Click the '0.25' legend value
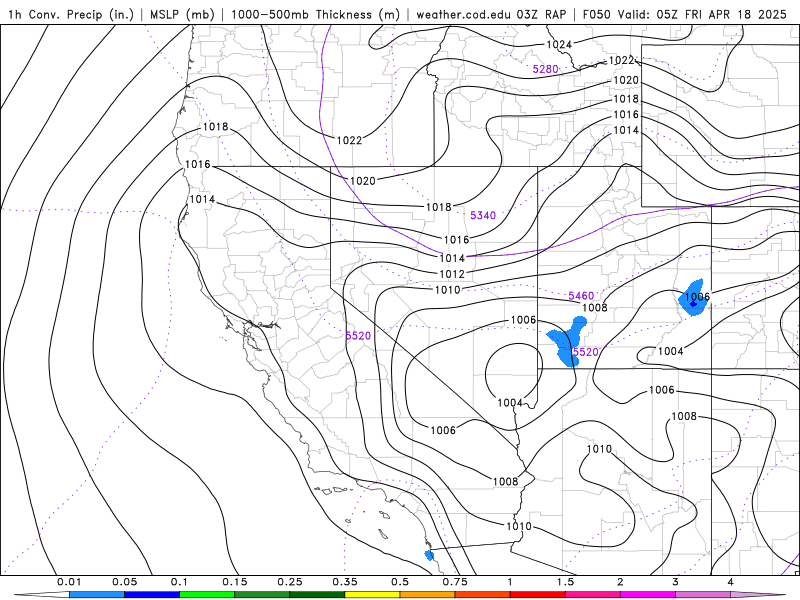Viewport: 800px width, 600px height. 290,582
